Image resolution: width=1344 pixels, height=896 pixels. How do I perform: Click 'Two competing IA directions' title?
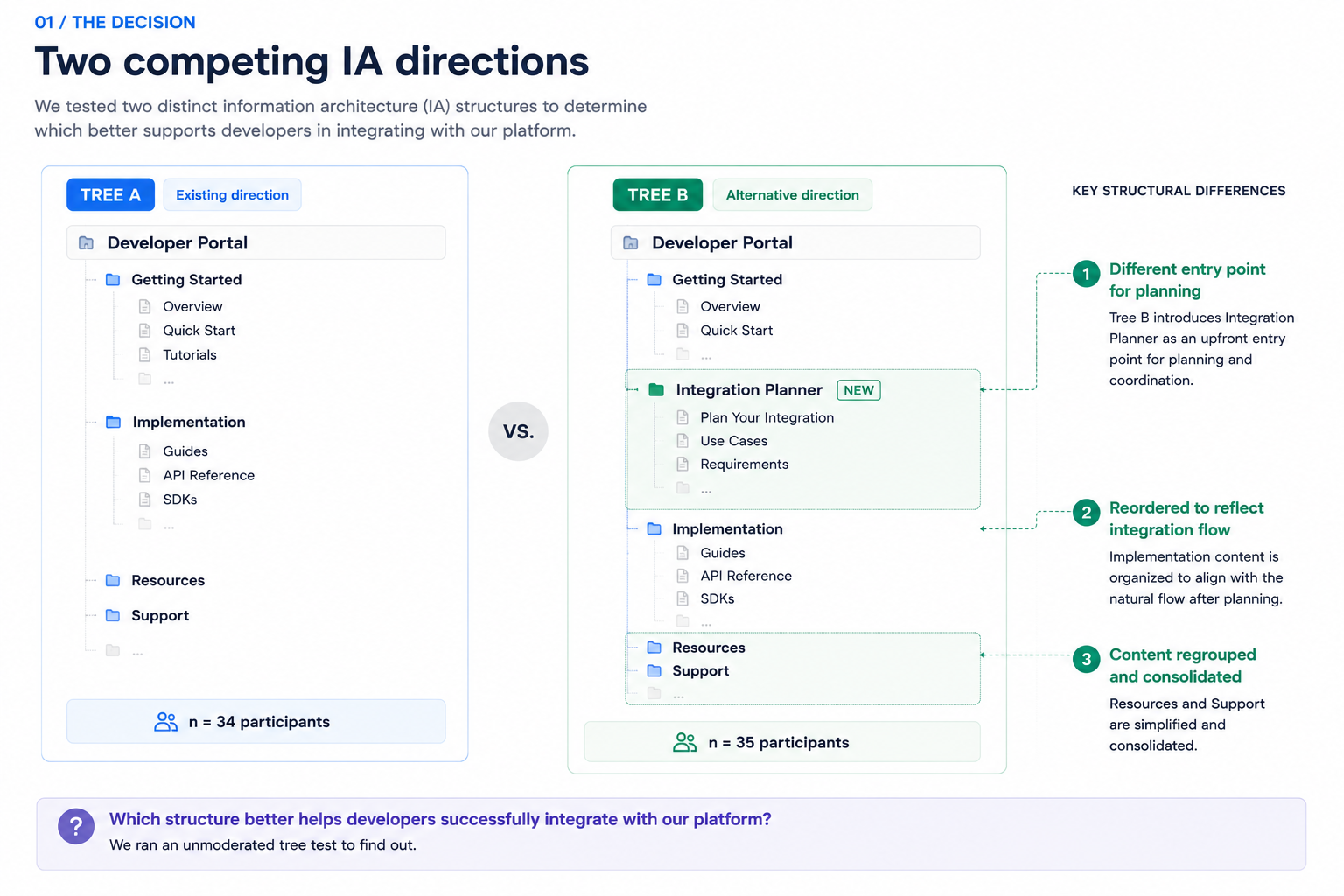[x=311, y=62]
